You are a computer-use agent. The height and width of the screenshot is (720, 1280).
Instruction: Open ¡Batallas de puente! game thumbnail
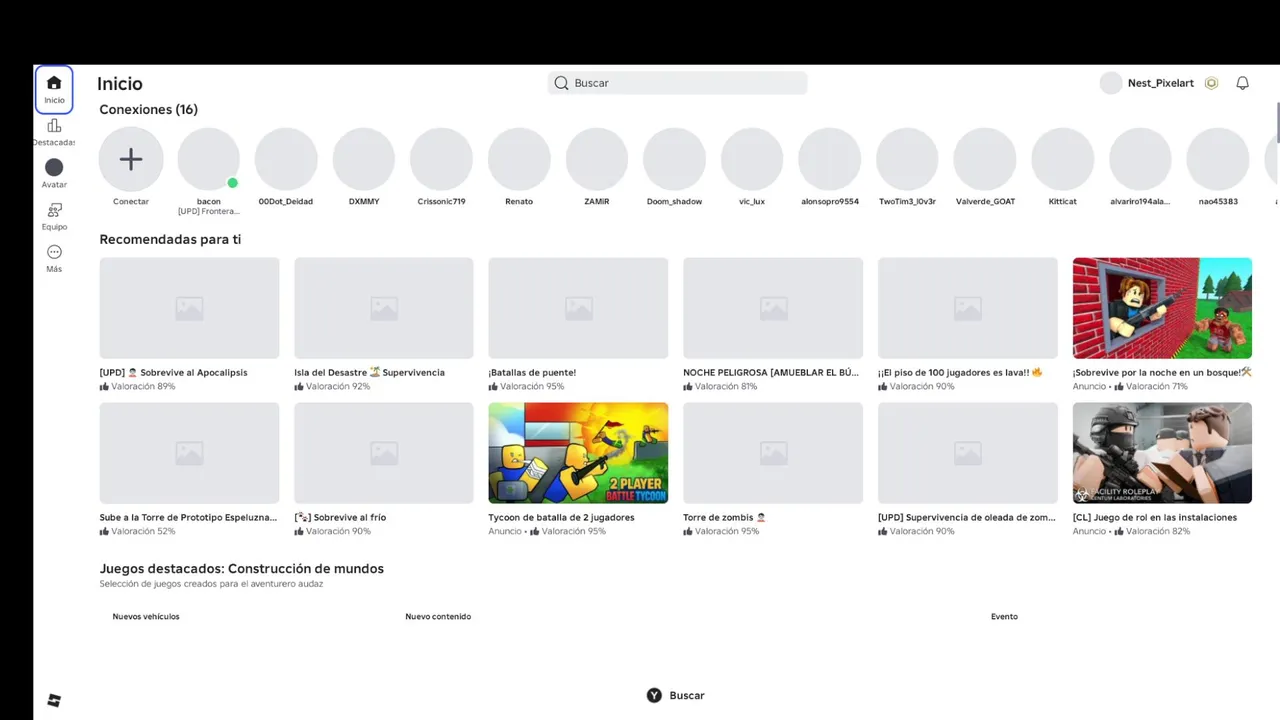578,308
